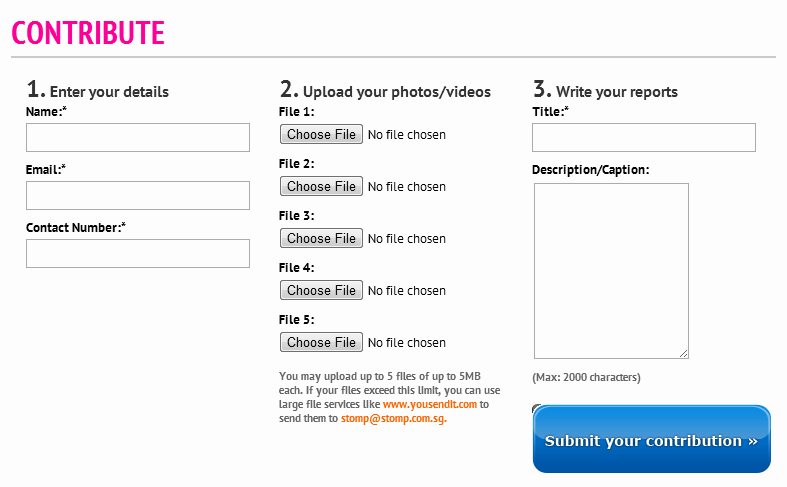Click the Description/Caption label
The image size is (787, 487).
(590, 170)
